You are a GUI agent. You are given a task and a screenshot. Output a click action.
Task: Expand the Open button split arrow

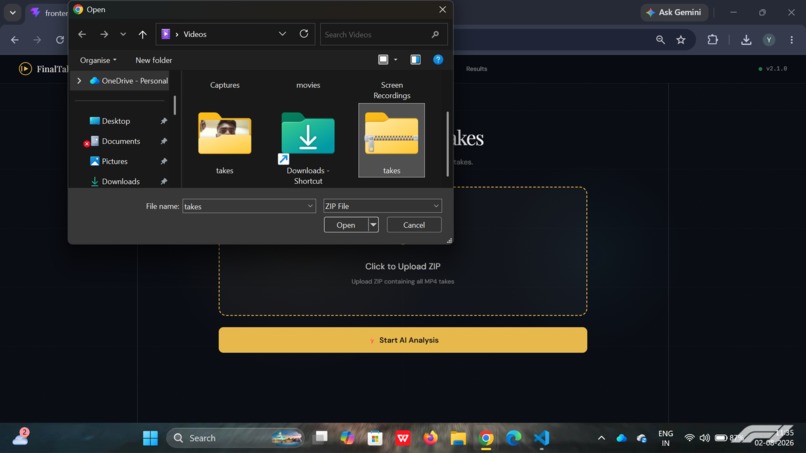pos(373,225)
